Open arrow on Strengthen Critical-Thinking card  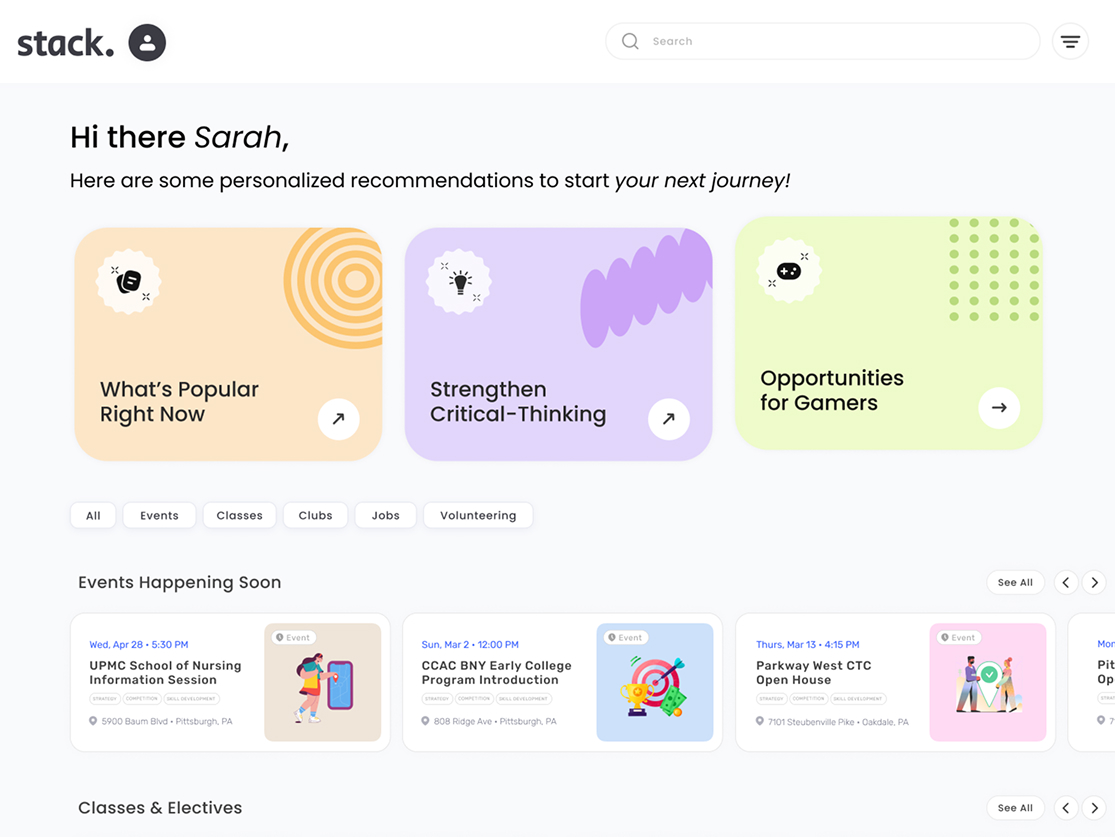coord(668,419)
